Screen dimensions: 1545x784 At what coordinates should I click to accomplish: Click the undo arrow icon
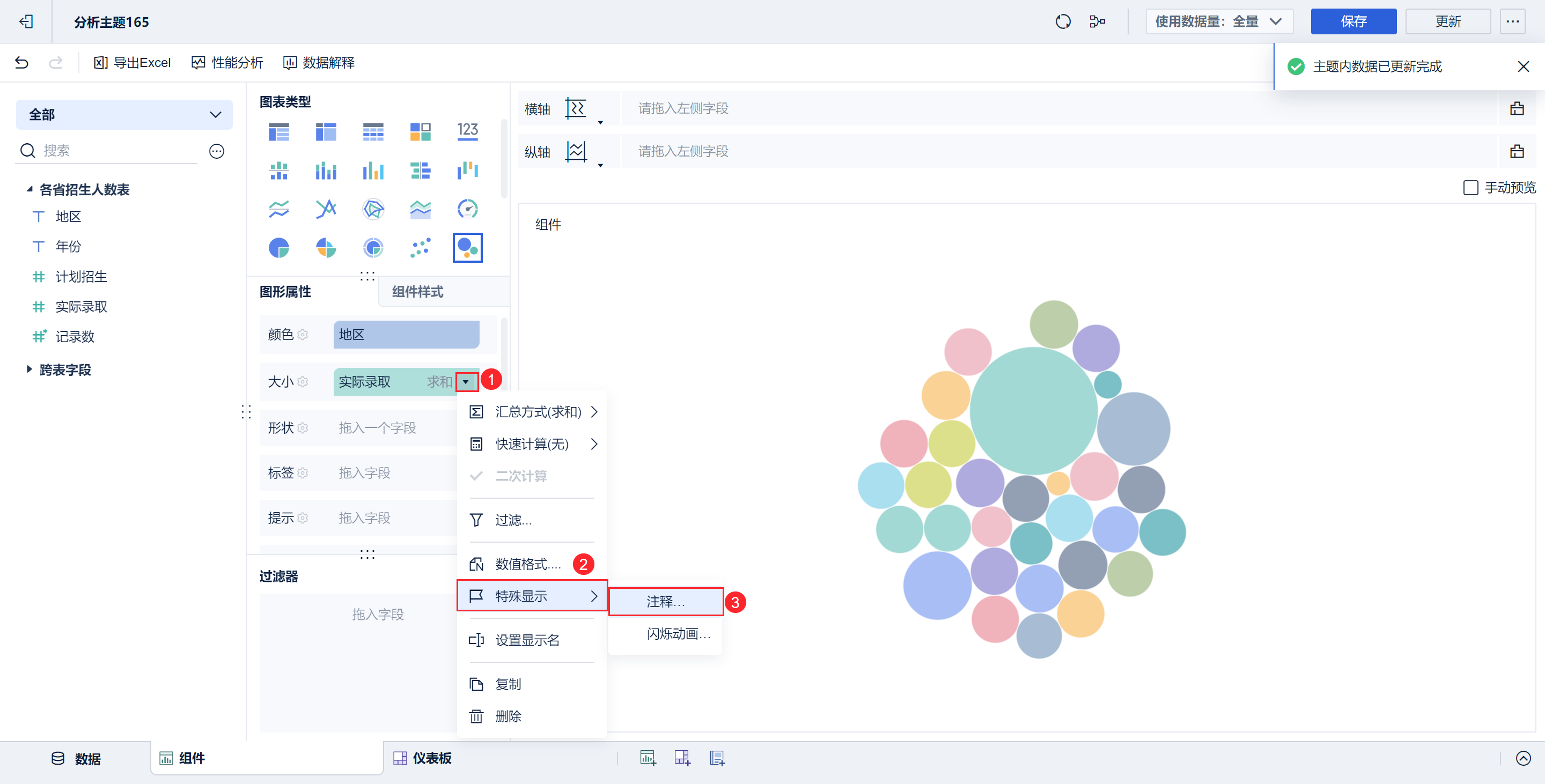click(21, 63)
